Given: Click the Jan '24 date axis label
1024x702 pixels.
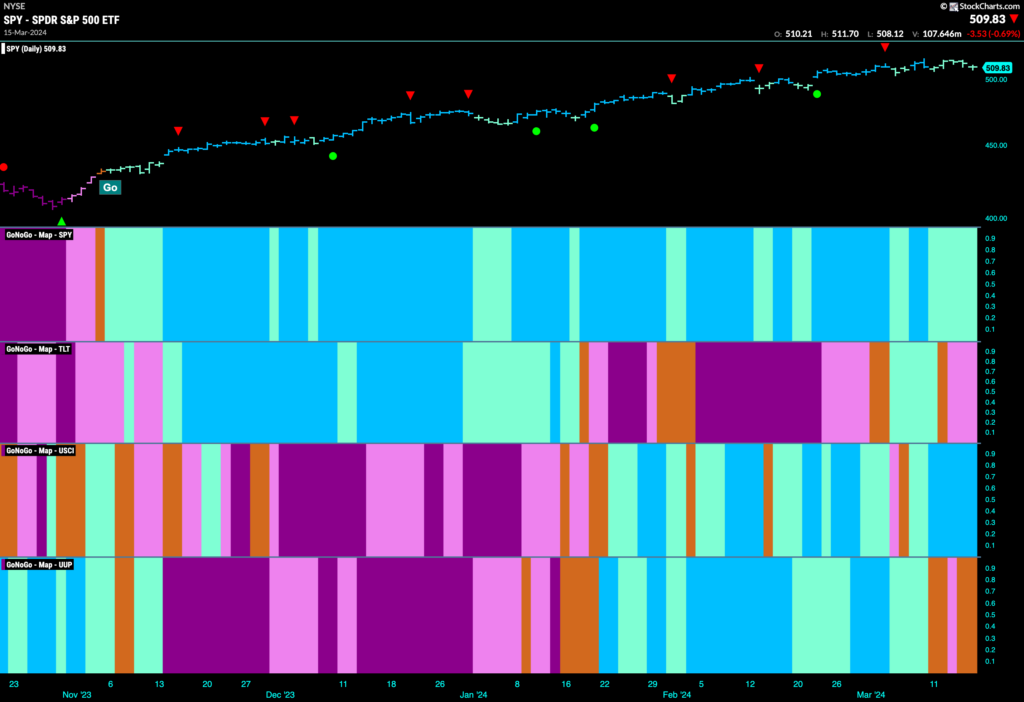Looking at the screenshot, I should pyautogui.click(x=473, y=695).
